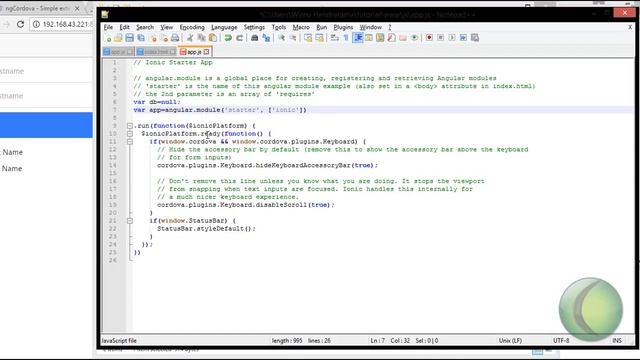Click the Open file folder icon
Screen dimensions: 640x360
pyautogui.click(x=118, y=38)
